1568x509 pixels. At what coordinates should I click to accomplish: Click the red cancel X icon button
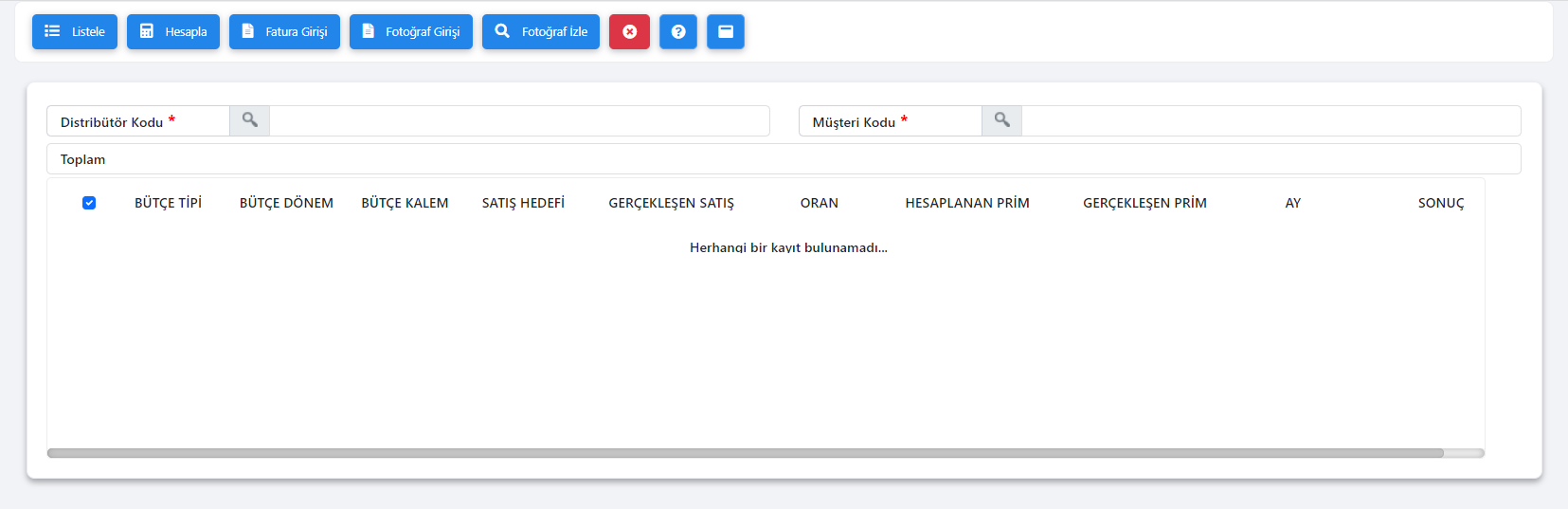tap(629, 31)
